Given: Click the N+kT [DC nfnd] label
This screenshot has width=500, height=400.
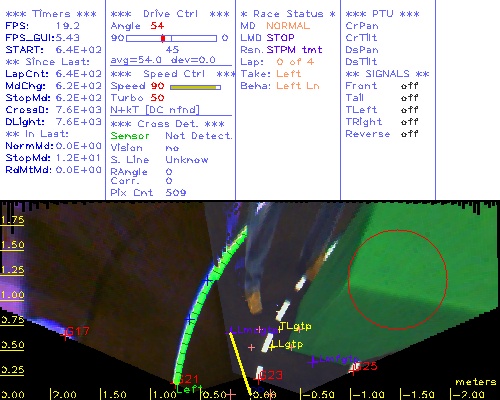Looking at the screenshot, I should (x=155, y=110).
